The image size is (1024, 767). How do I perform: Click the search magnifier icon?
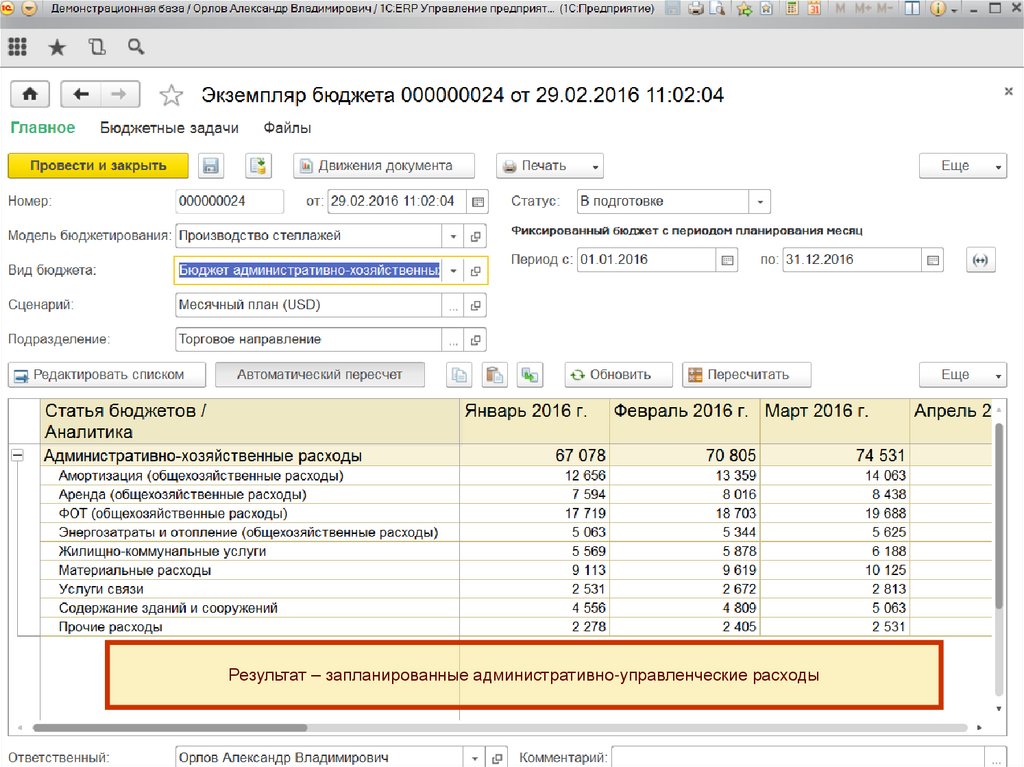(x=136, y=47)
